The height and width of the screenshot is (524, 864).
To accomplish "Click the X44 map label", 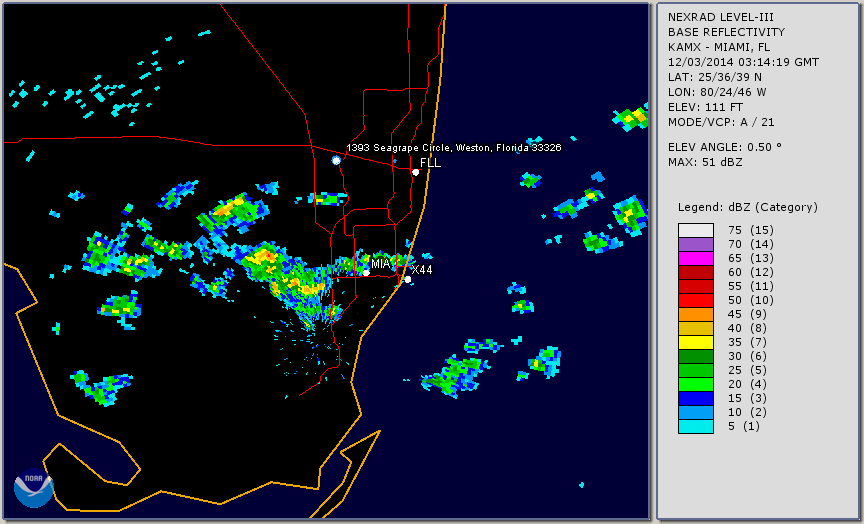I will click(422, 269).
